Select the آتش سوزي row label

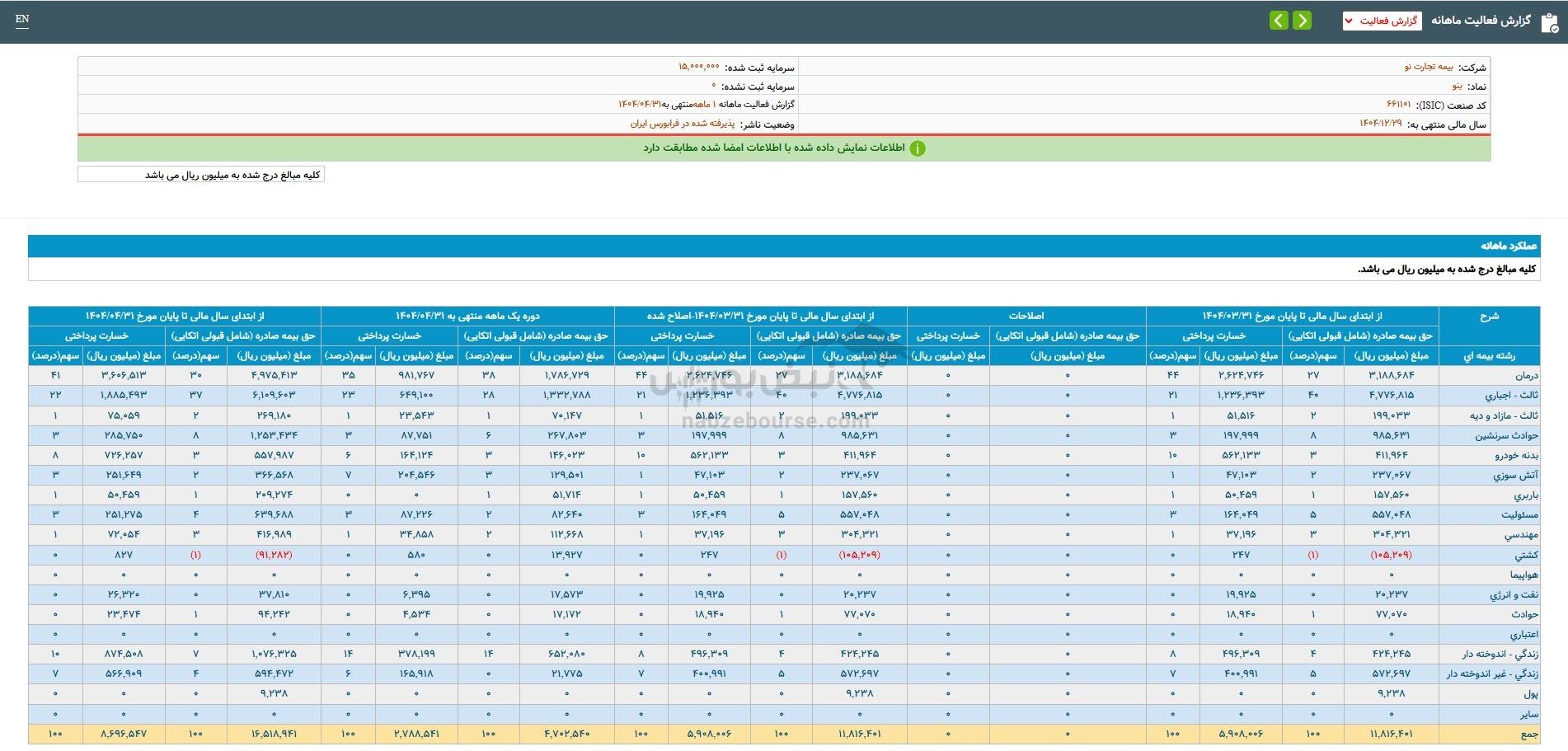pos(1515,476)
